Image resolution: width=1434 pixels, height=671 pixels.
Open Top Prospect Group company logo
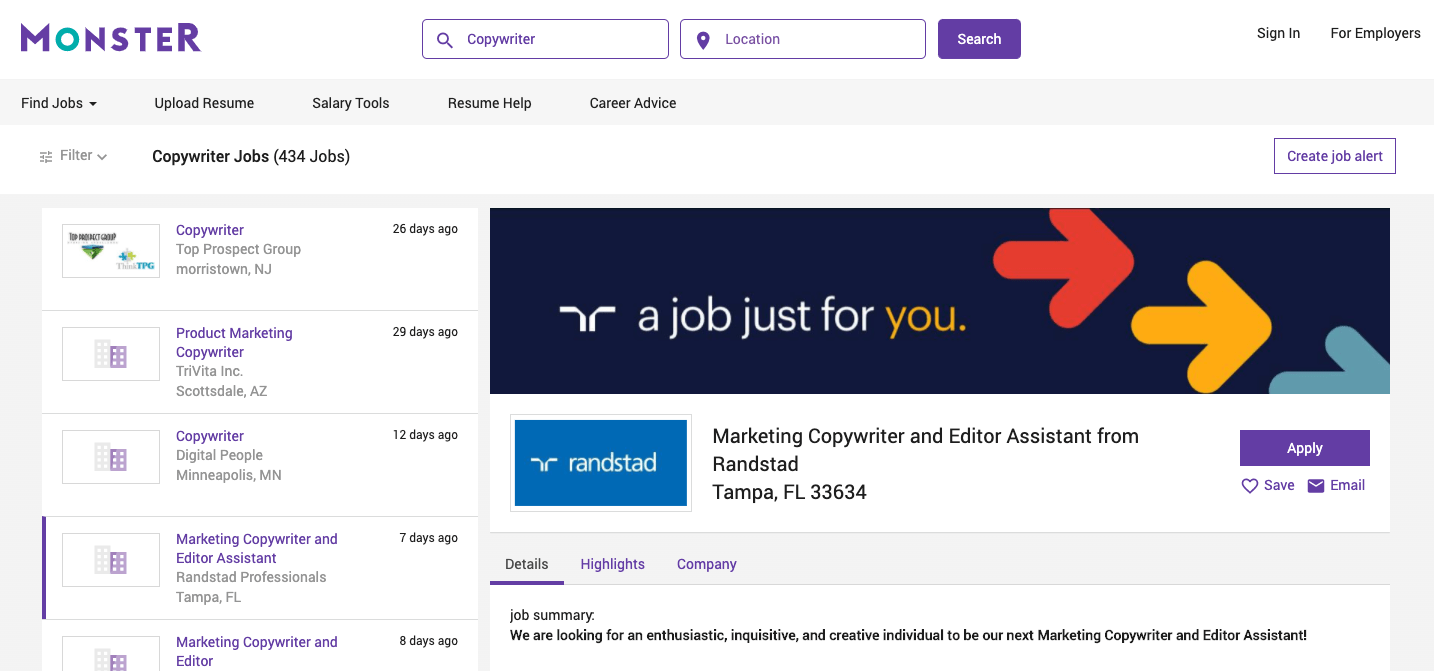pos(111,251)
